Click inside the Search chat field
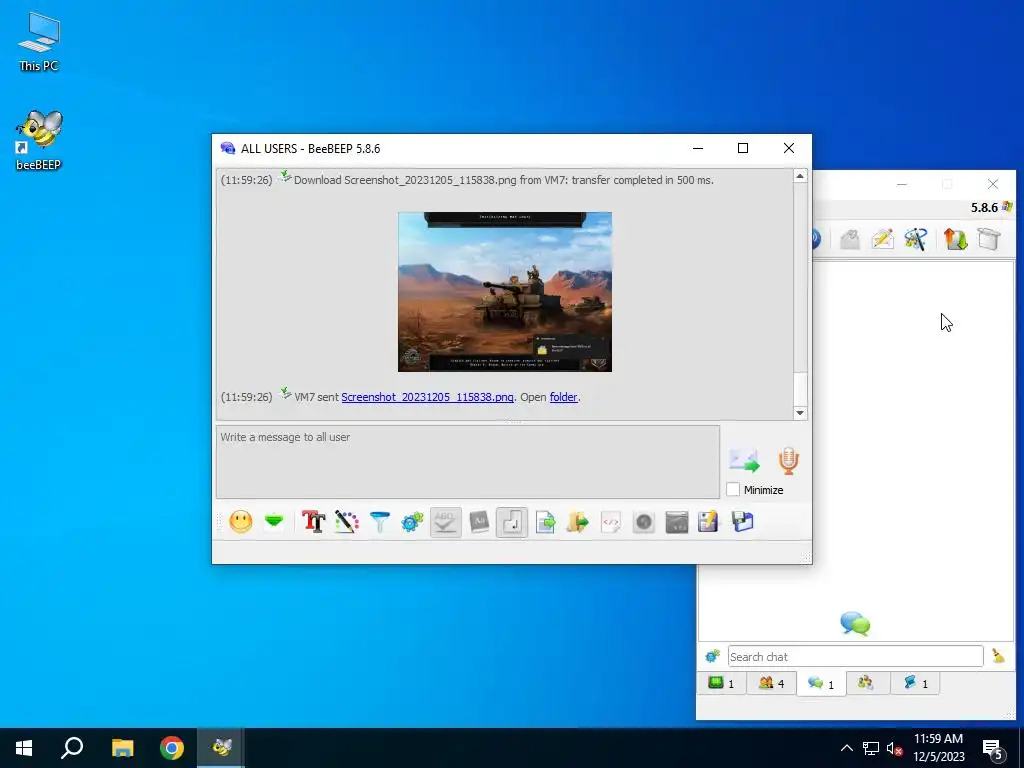The height and width of the screenshot is (768, 1024). point(855,656)
